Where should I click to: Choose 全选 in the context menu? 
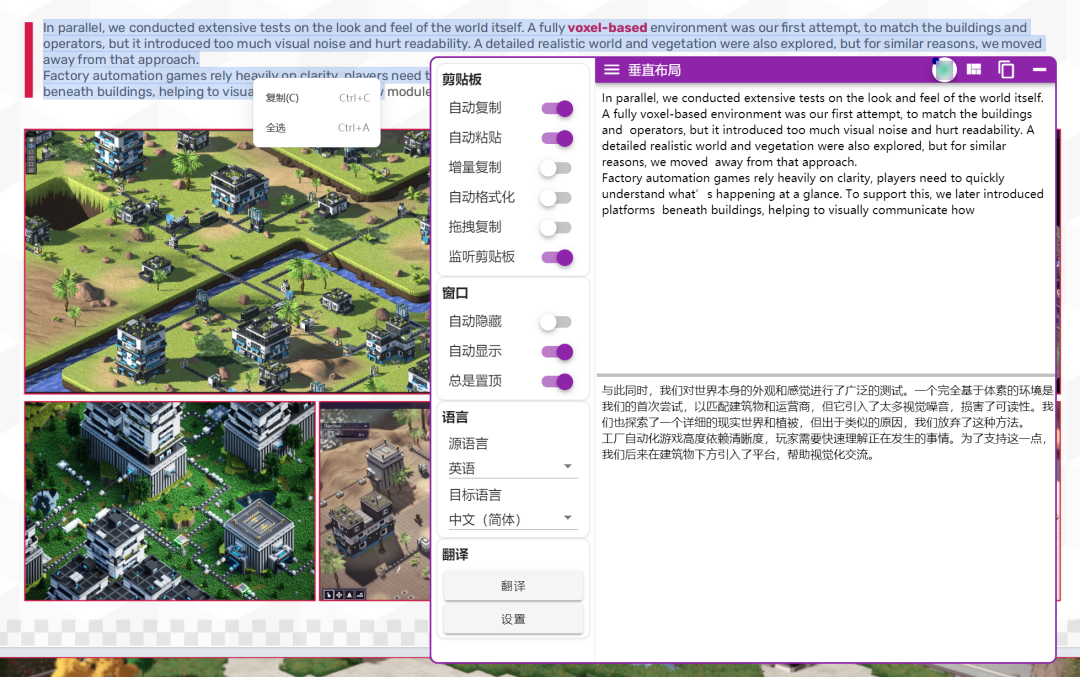(x=317, y=127)
